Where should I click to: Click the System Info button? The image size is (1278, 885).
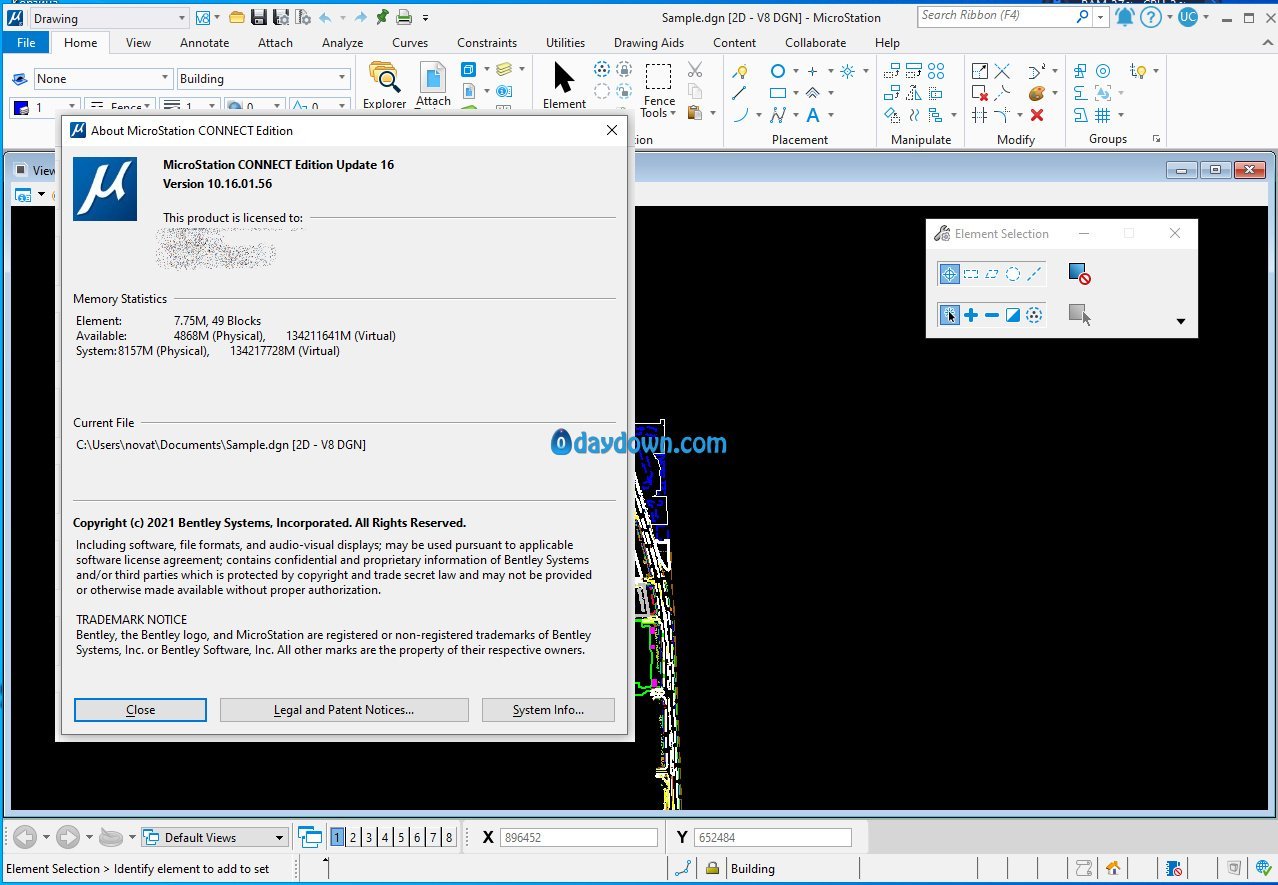[548, 710]
